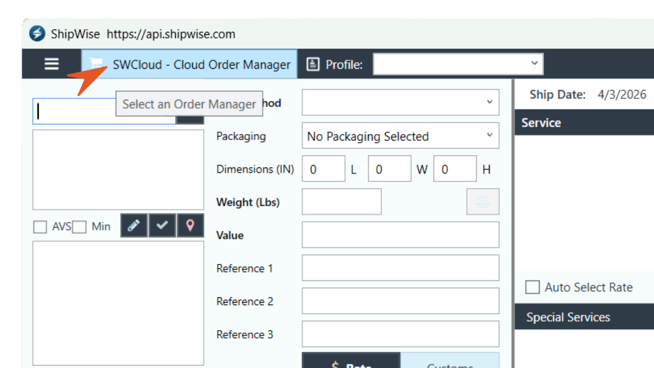654x368 pixels.
Task: Click the Weight (Lbs) field
Action: pos(342,202)
